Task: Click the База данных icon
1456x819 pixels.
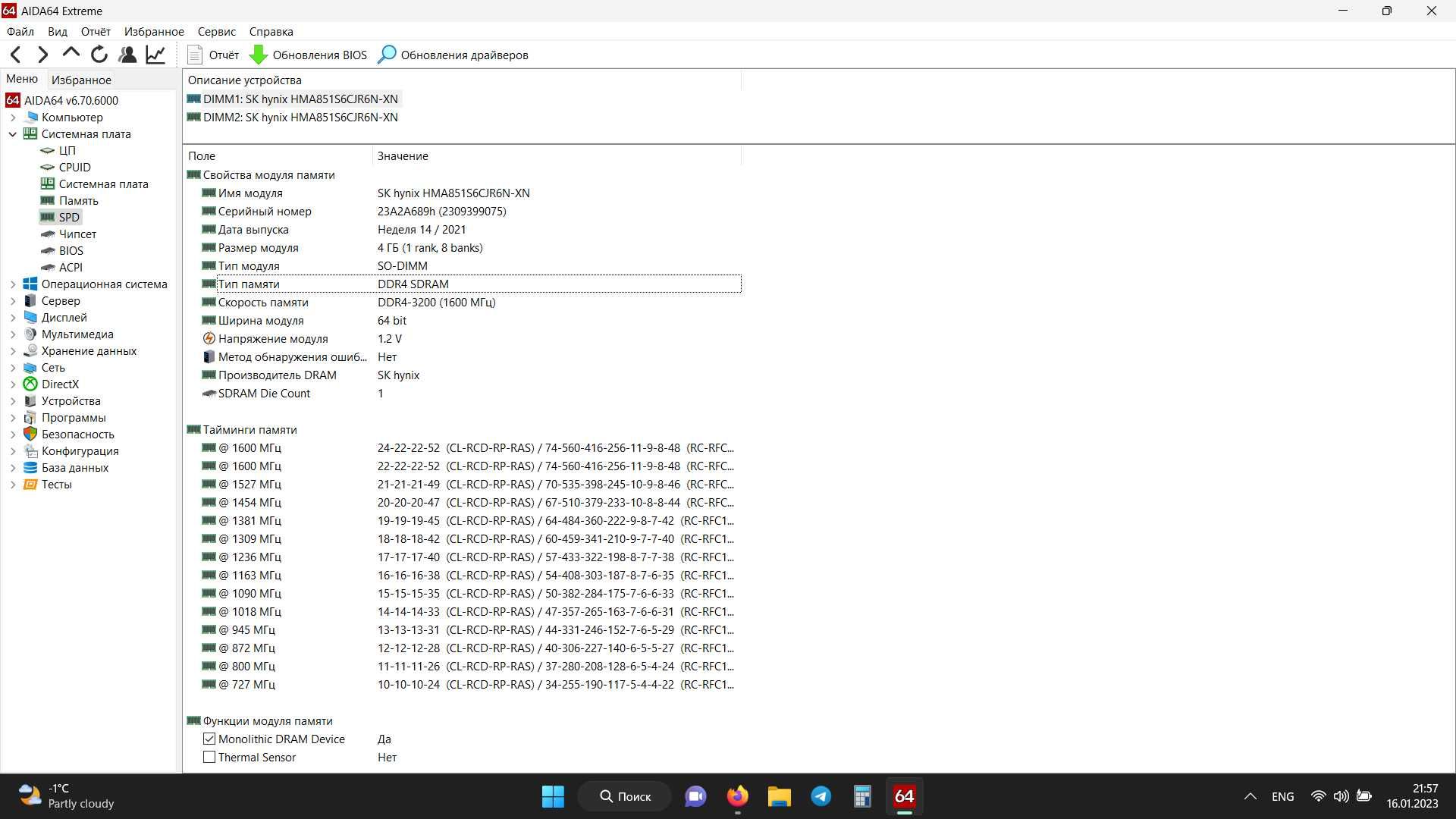Action: click(x=30, y=468)
